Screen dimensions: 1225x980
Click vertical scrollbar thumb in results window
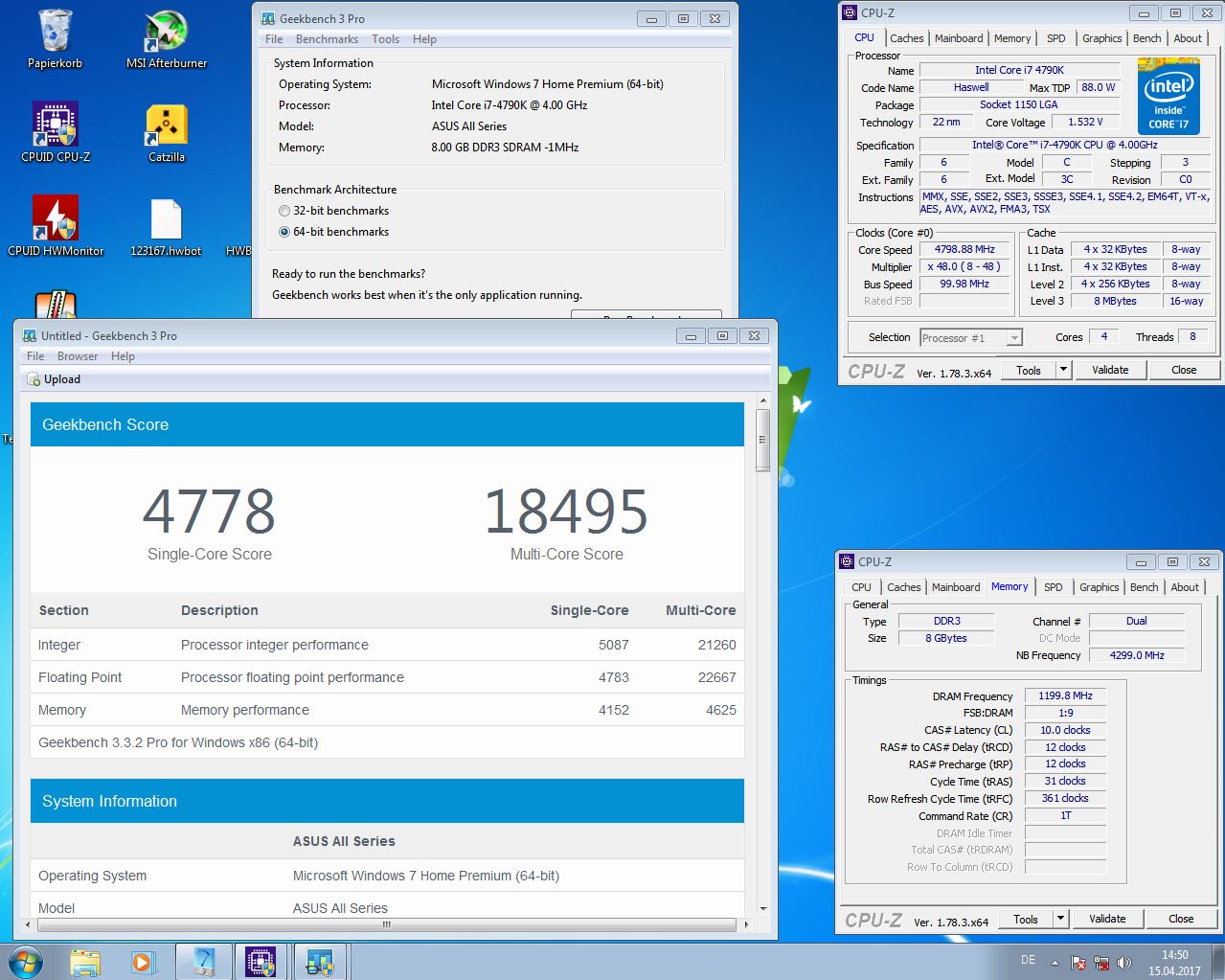tap(762, 440)
